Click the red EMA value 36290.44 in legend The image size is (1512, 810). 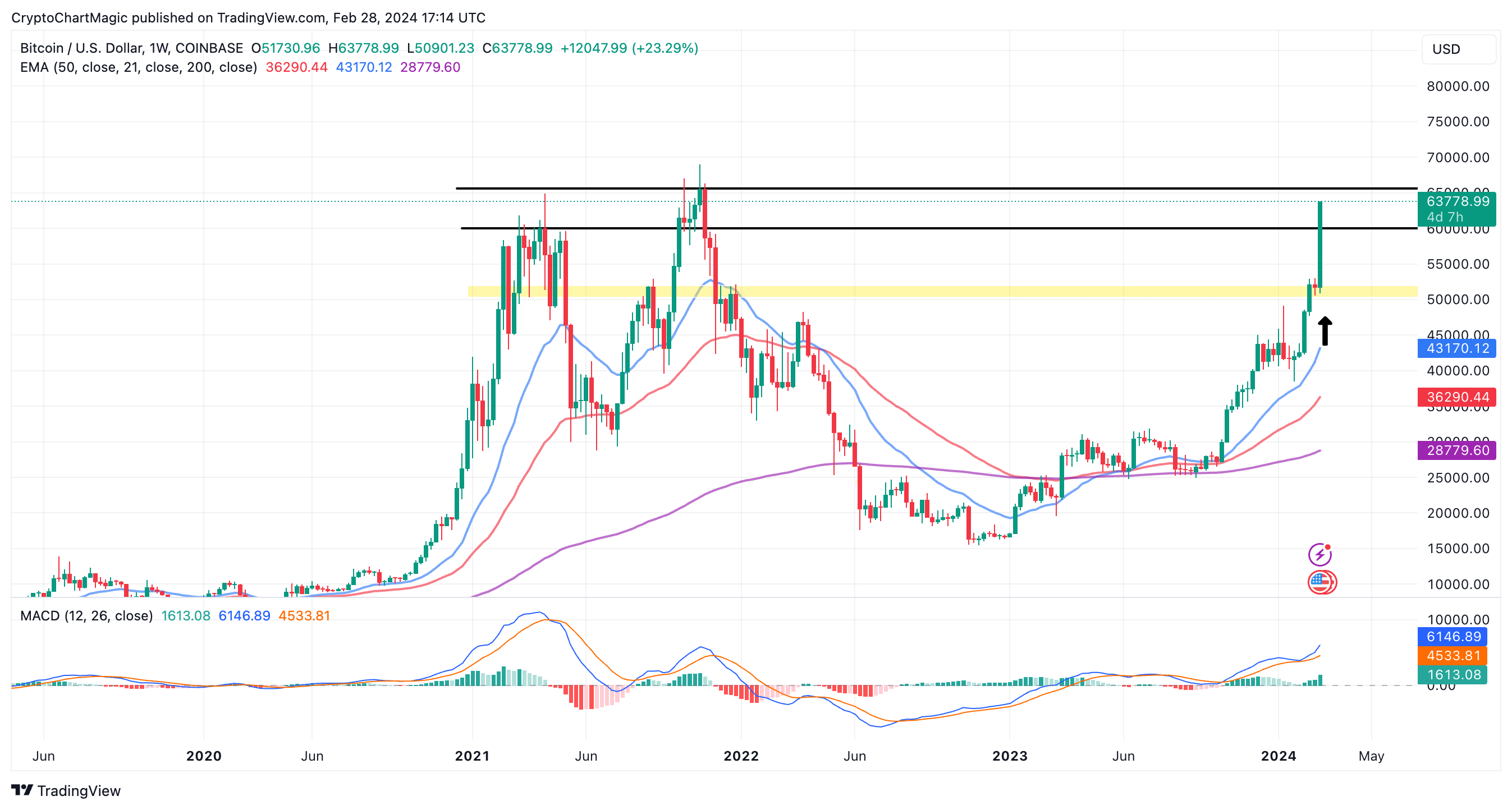[x=296, y=67]
